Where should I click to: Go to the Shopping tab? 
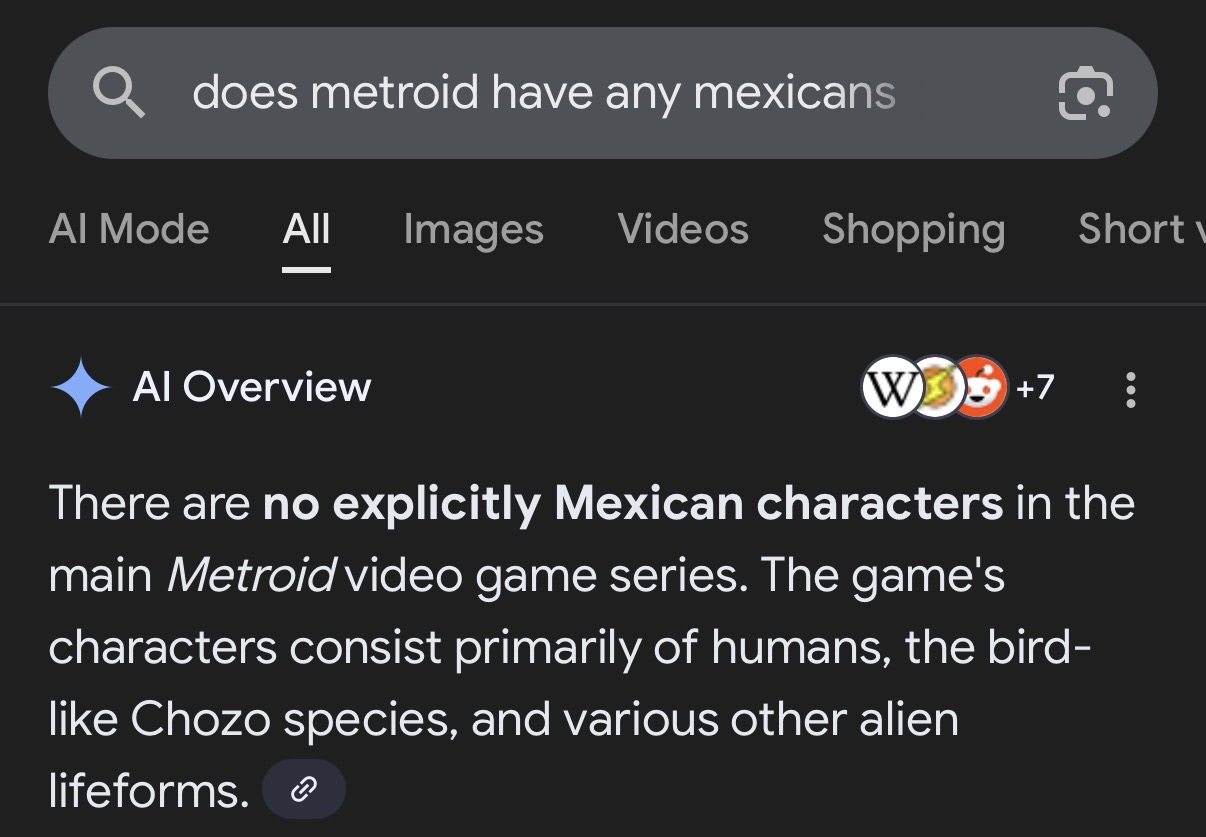tap(913, 230)
